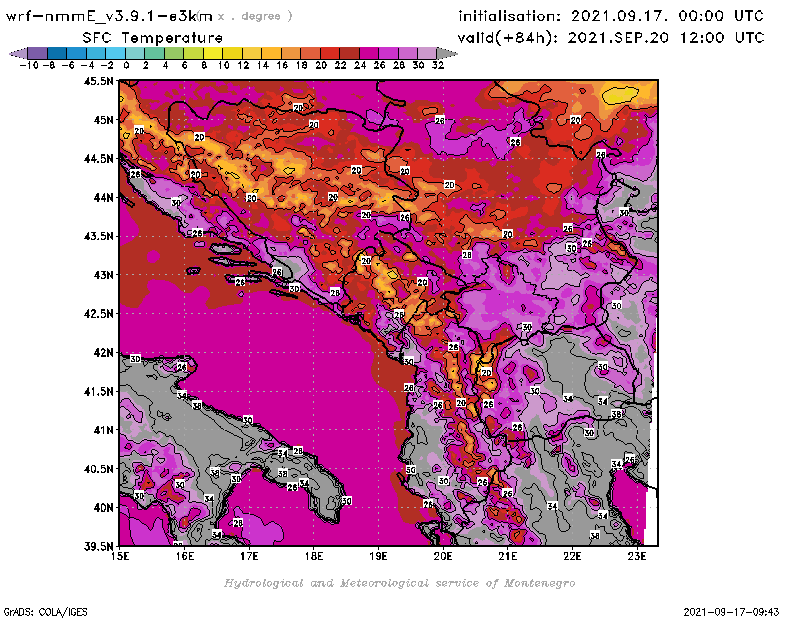Screen dimensions: 800x618
Task: Click the '16' legend scale label
Action: click(x=282, y=65)
